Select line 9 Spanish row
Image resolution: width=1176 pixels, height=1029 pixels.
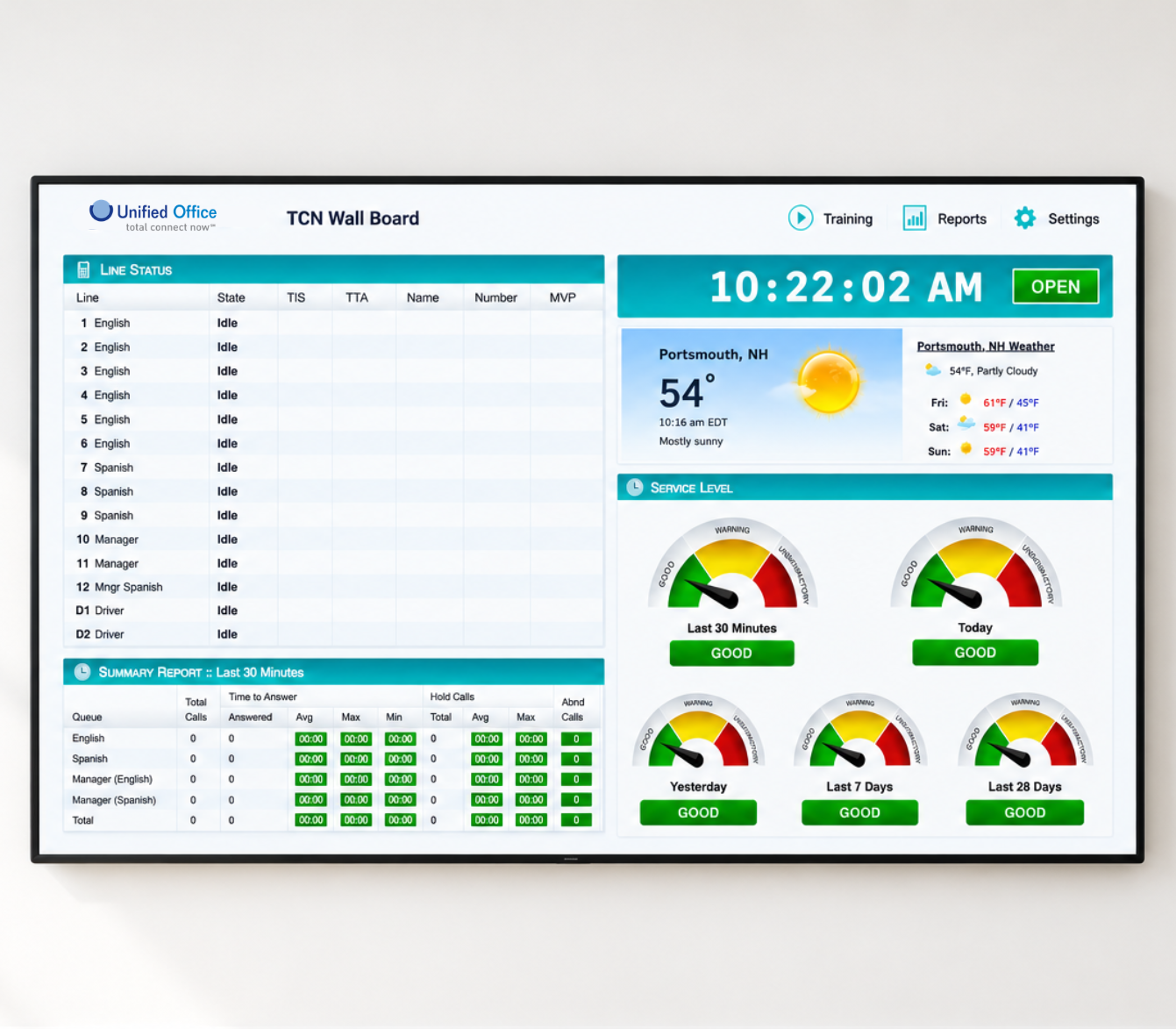[333, 515]
